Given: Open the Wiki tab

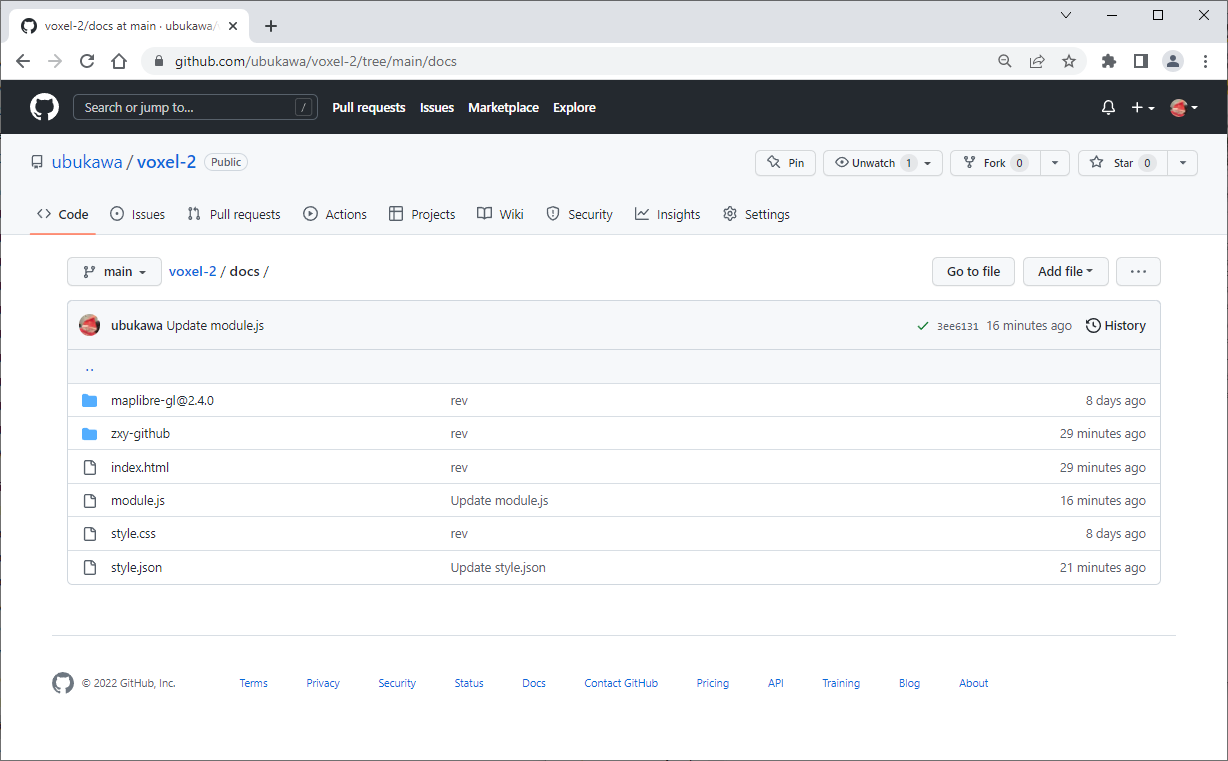Looking at the screenshot, I should click(x=500, y=214).
